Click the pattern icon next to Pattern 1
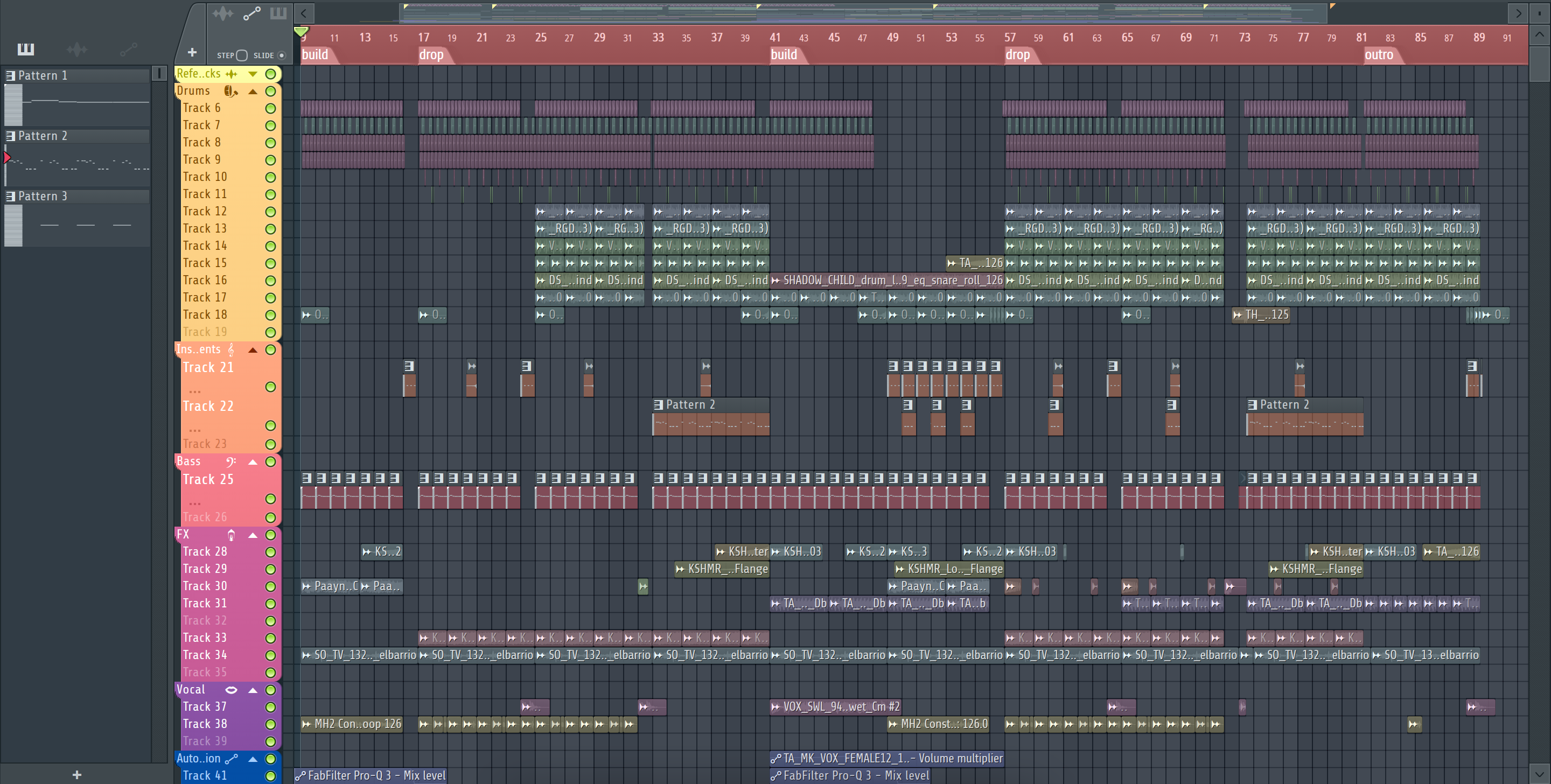 (10, 75)
